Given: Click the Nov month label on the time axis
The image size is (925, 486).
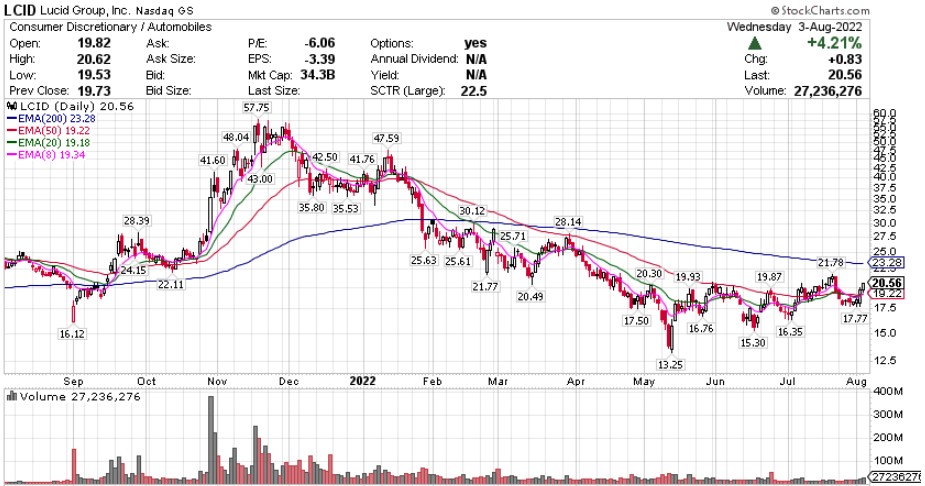Looking at the screenshot, I should point(218,382).
